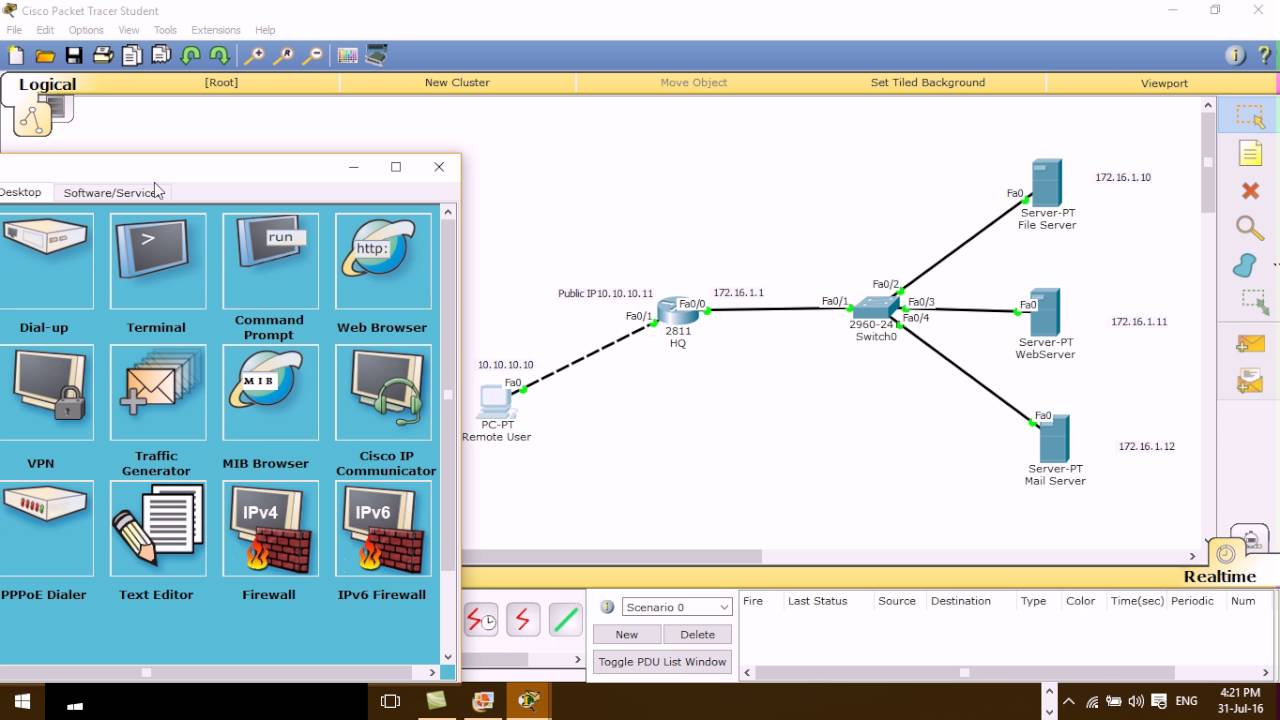
Task: Click the Viewport button
Action: [1164, 83]
